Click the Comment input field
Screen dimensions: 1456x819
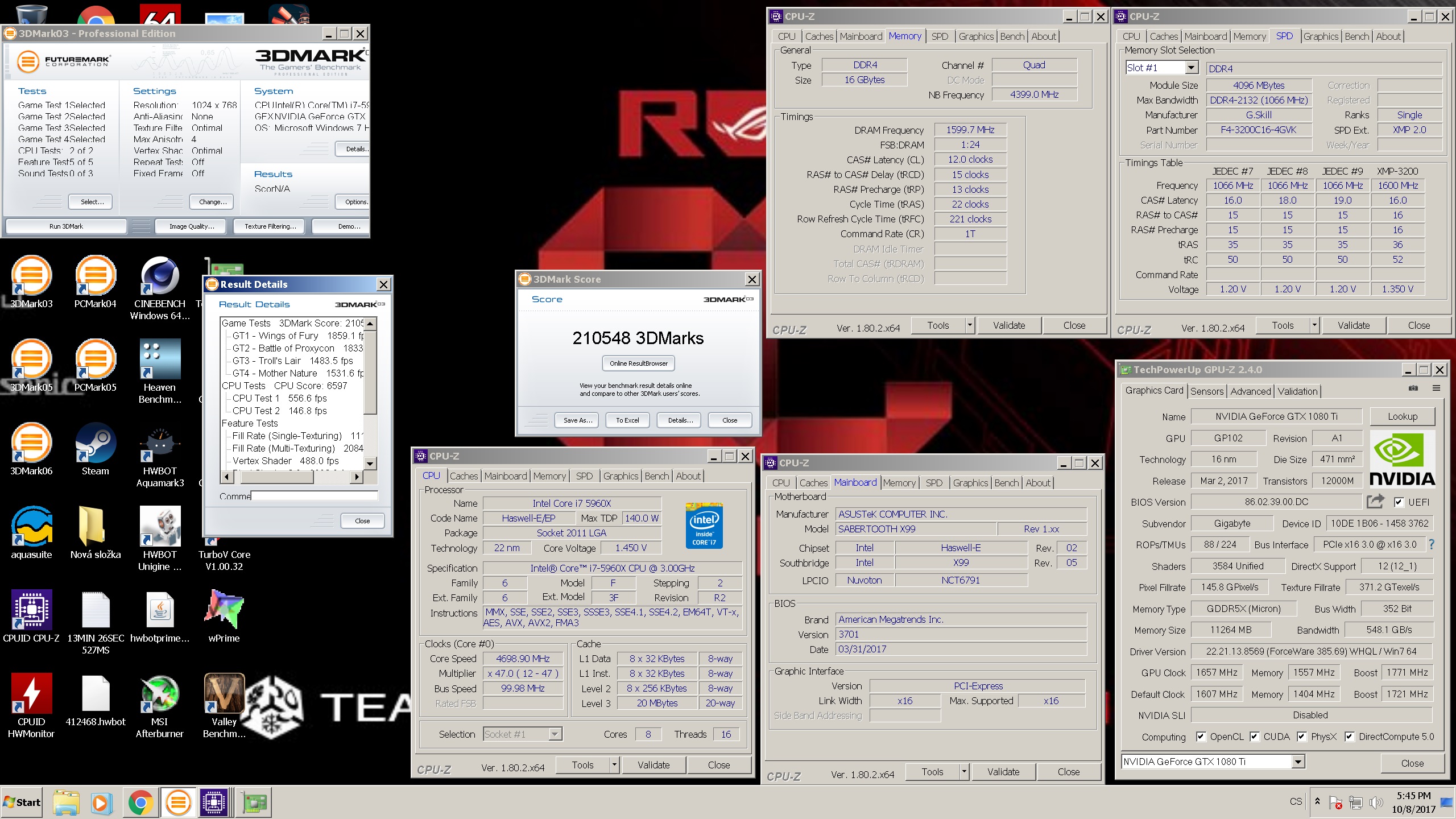point(315,496)
